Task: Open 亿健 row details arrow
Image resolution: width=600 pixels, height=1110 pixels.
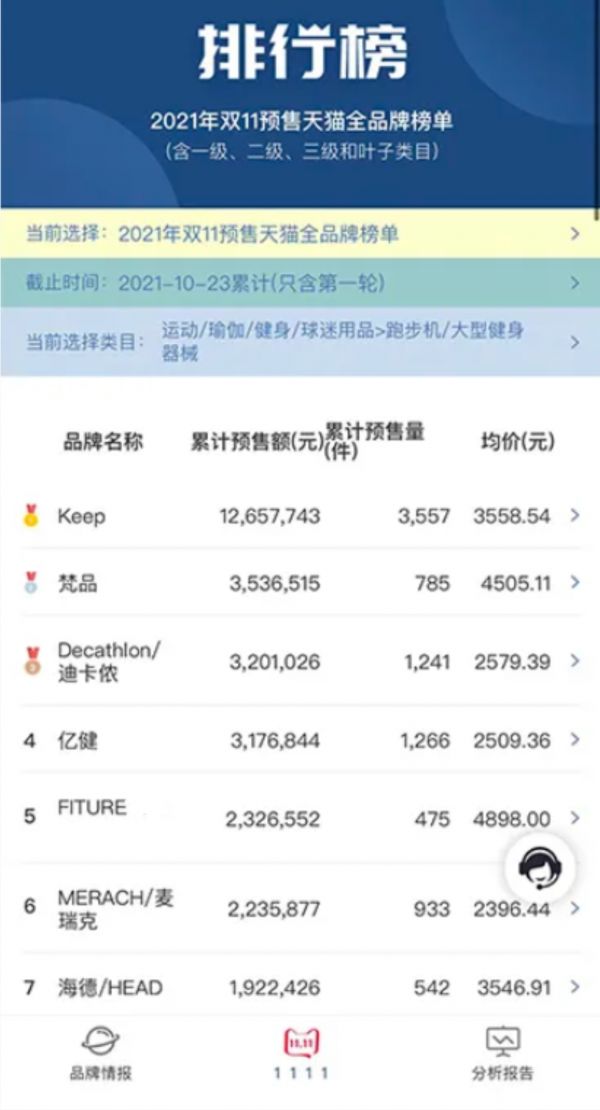Action: tap(575, 739)
